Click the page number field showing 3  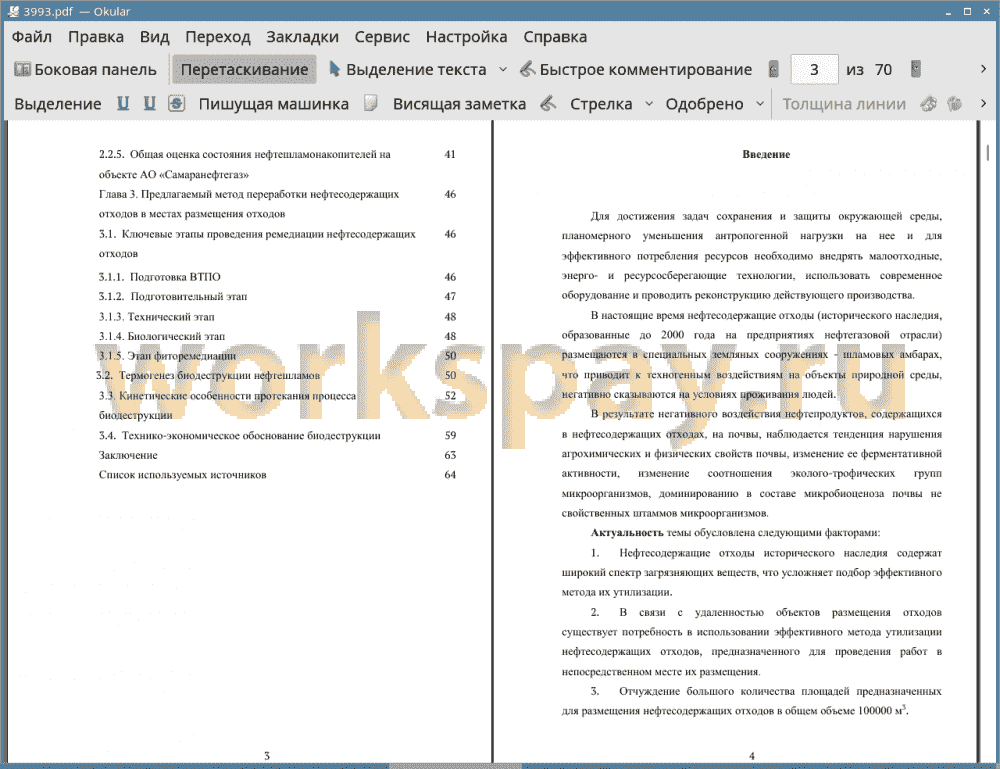click(814, 70)
